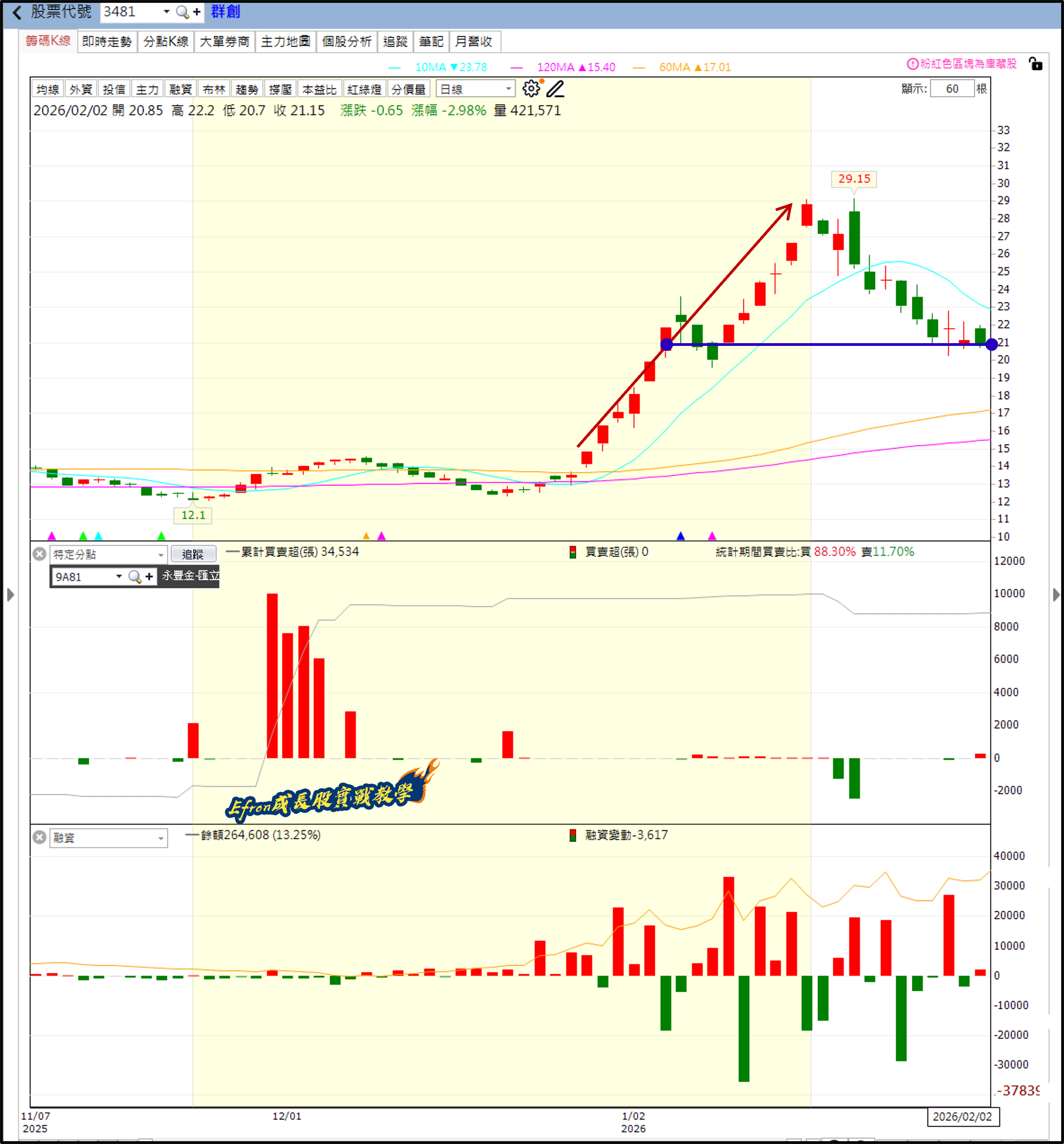
Task: Close the 融資 indicator panel
Action: (39, 837)
